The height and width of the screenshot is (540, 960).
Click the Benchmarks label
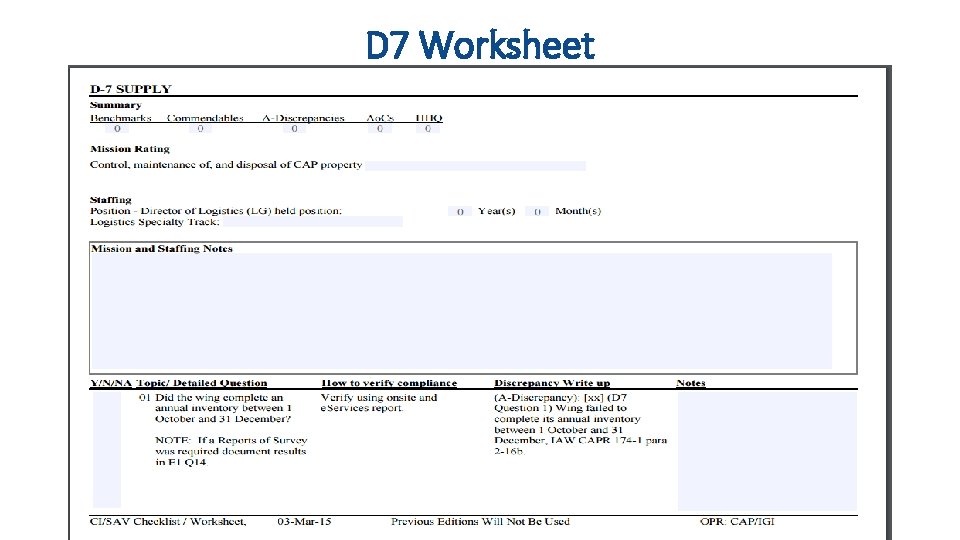pos(121,118)
